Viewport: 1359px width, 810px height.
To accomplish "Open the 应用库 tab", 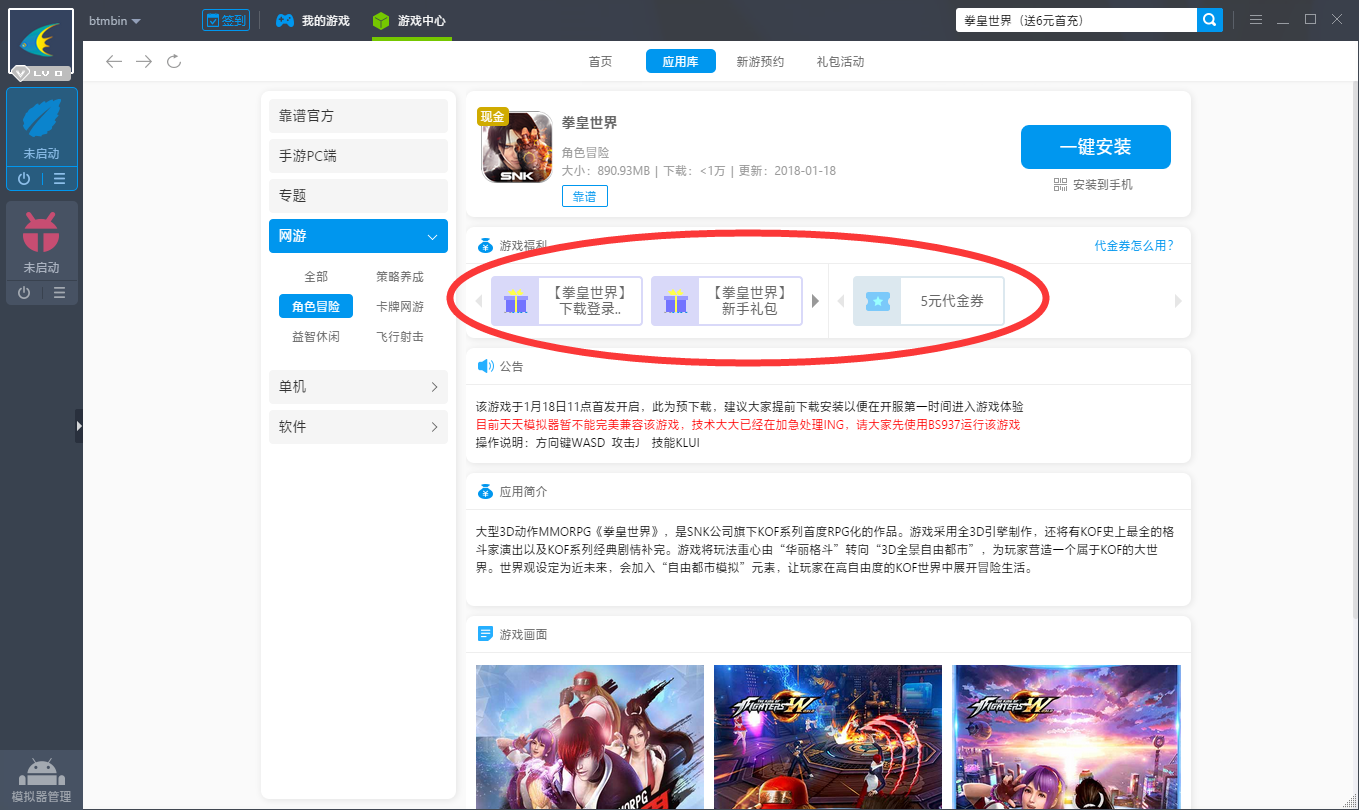I will pyautogui.click(x=680, y=62).
